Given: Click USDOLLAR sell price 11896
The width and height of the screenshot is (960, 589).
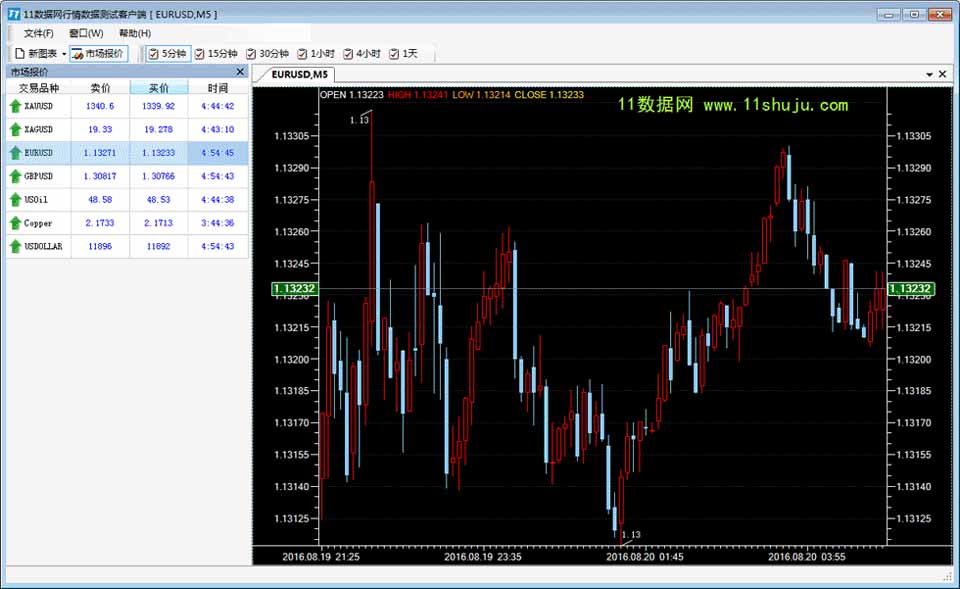Looking at the screenshot, I should tap(100, 246).
